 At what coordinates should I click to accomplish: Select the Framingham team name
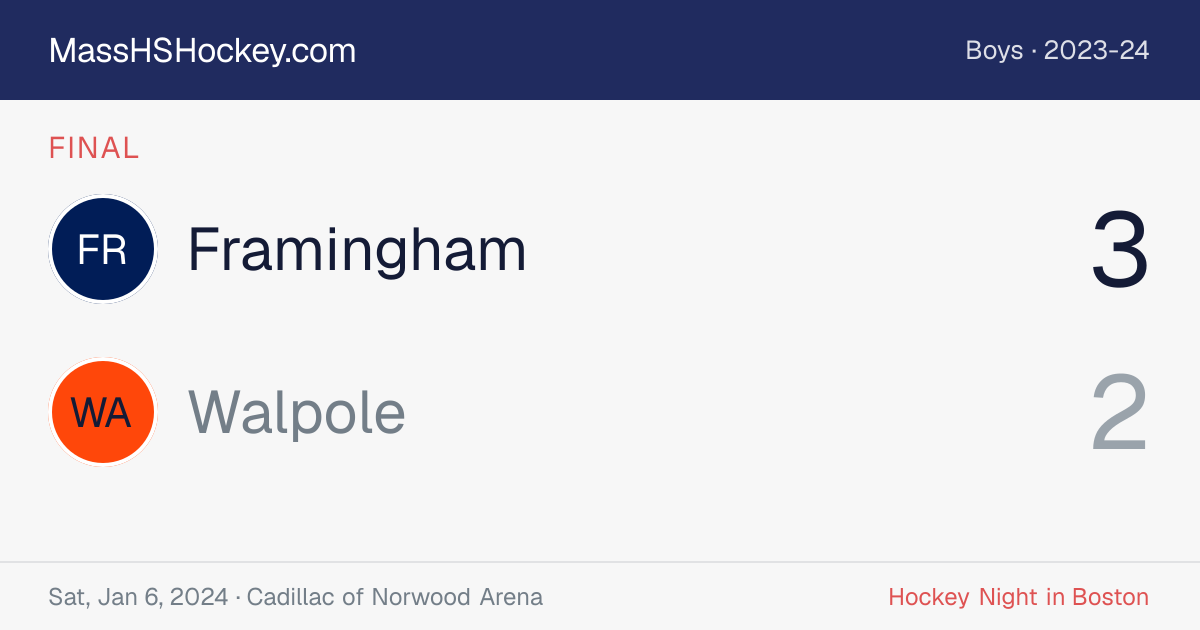coord(357,250)
